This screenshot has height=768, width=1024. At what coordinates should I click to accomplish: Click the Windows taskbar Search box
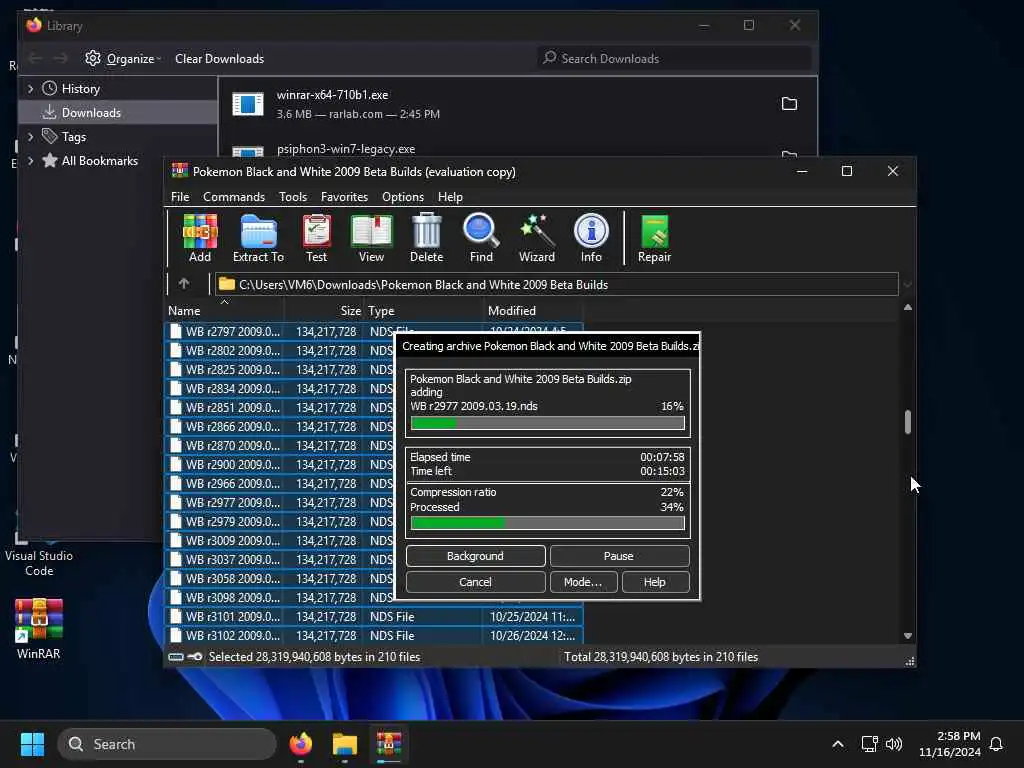167,744
